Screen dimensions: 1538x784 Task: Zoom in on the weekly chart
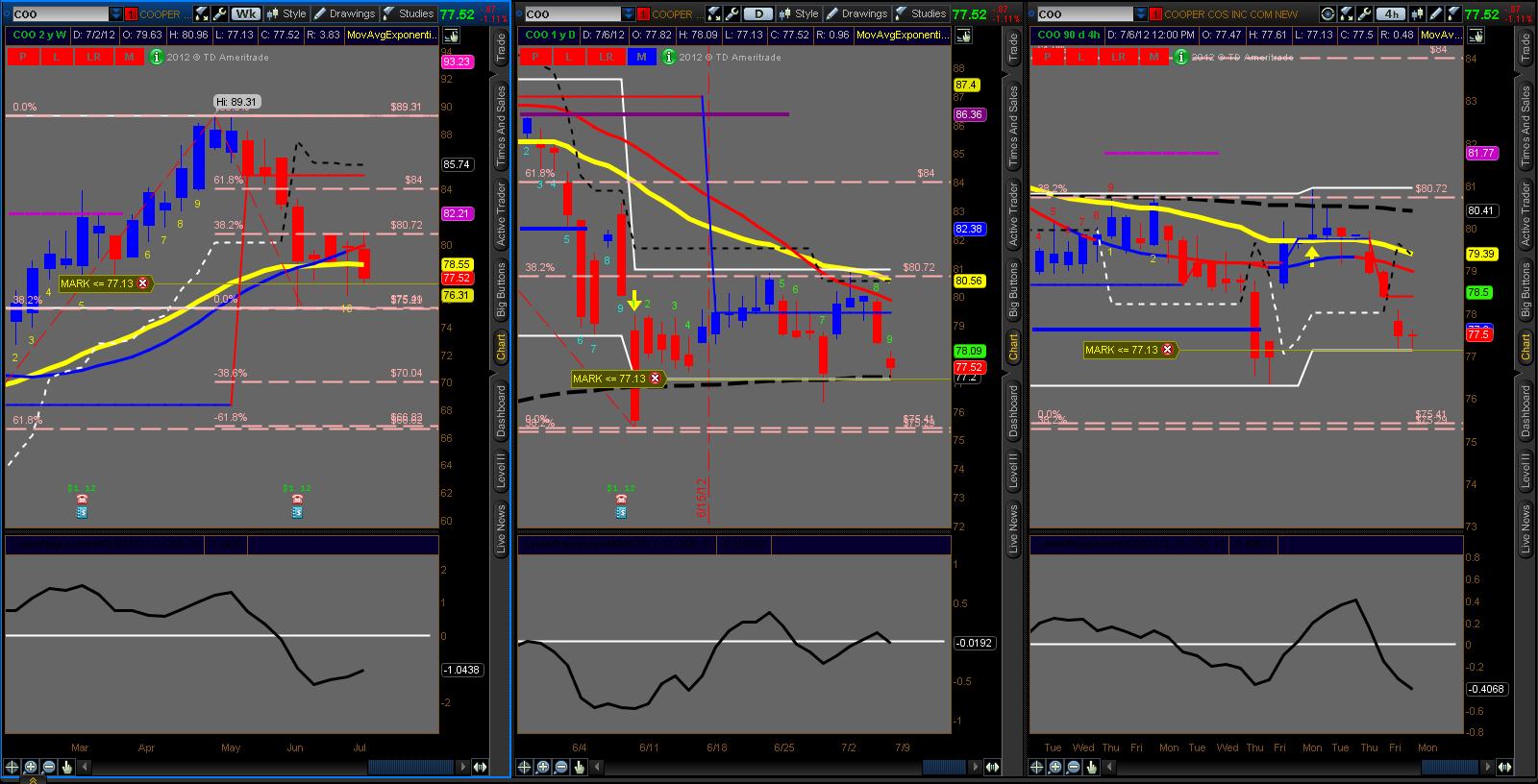coord(31,767)
